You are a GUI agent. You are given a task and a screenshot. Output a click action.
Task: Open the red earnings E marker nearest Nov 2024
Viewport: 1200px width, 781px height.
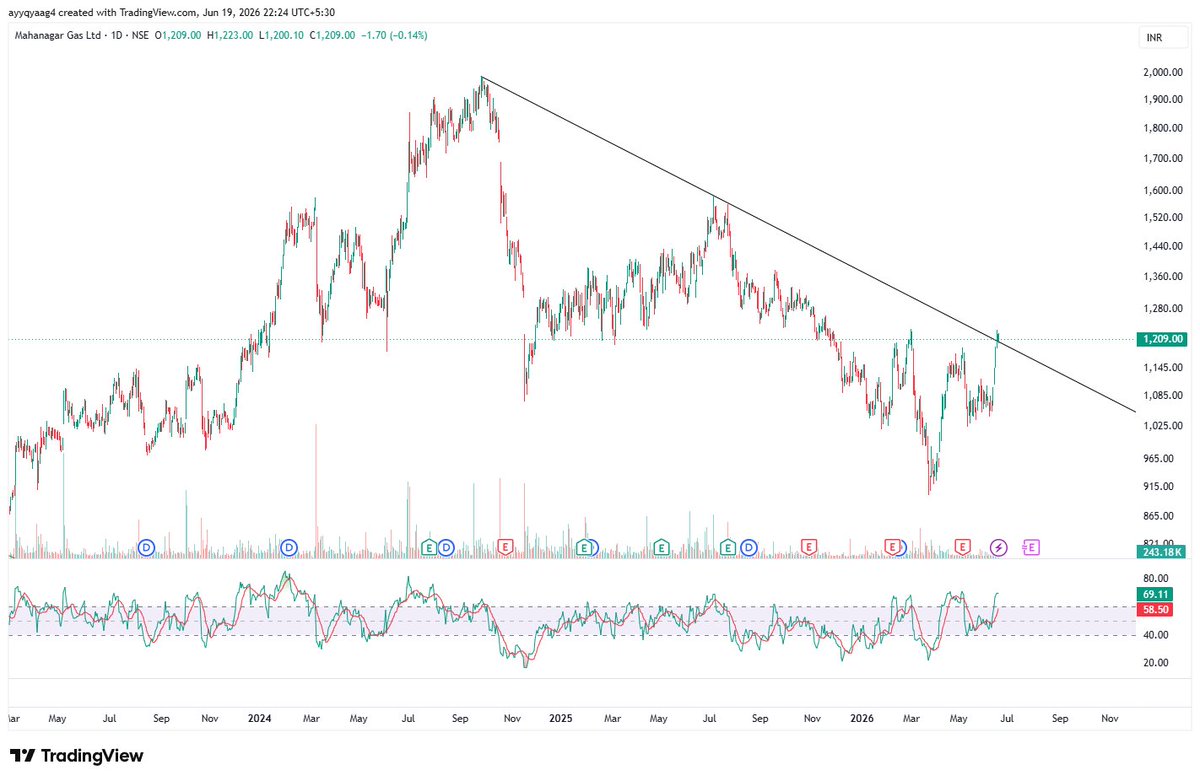point(505,547)
